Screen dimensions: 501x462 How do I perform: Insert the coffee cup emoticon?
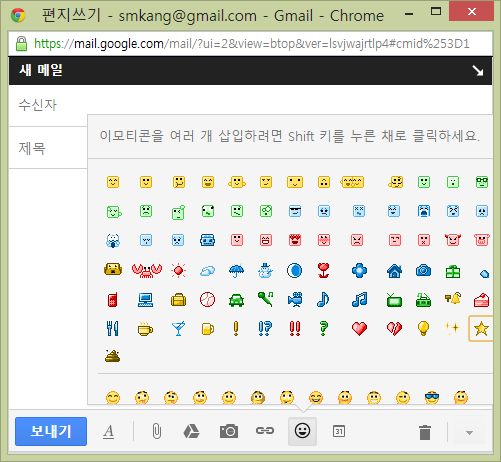145,329
